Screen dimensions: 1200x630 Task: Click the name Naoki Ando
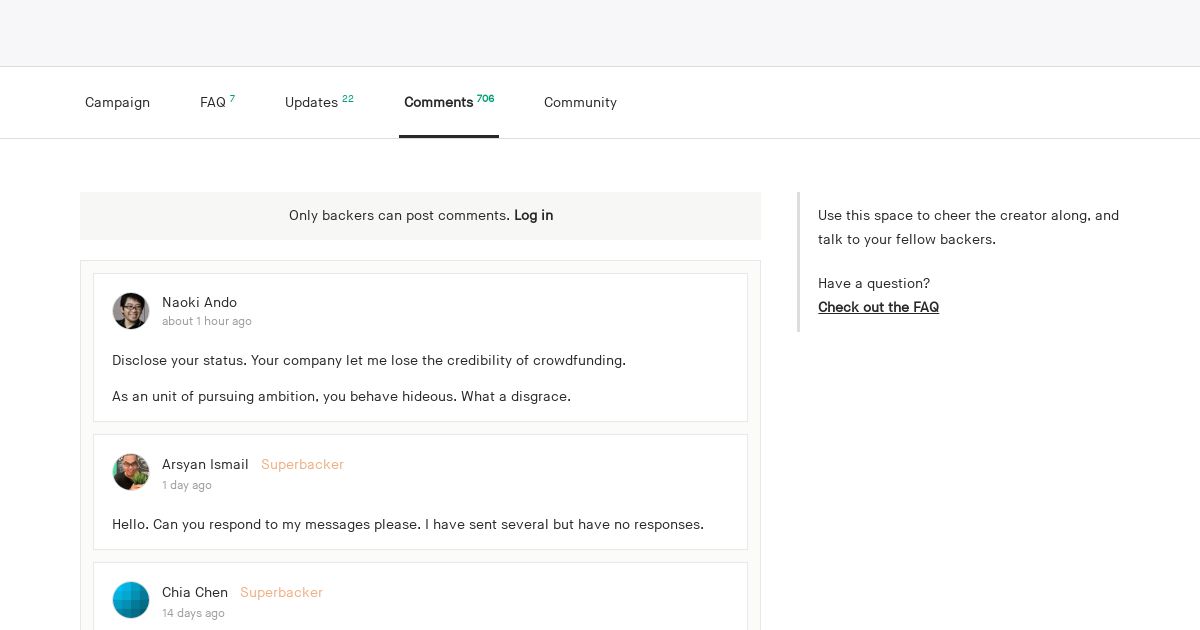coord(199,302)
